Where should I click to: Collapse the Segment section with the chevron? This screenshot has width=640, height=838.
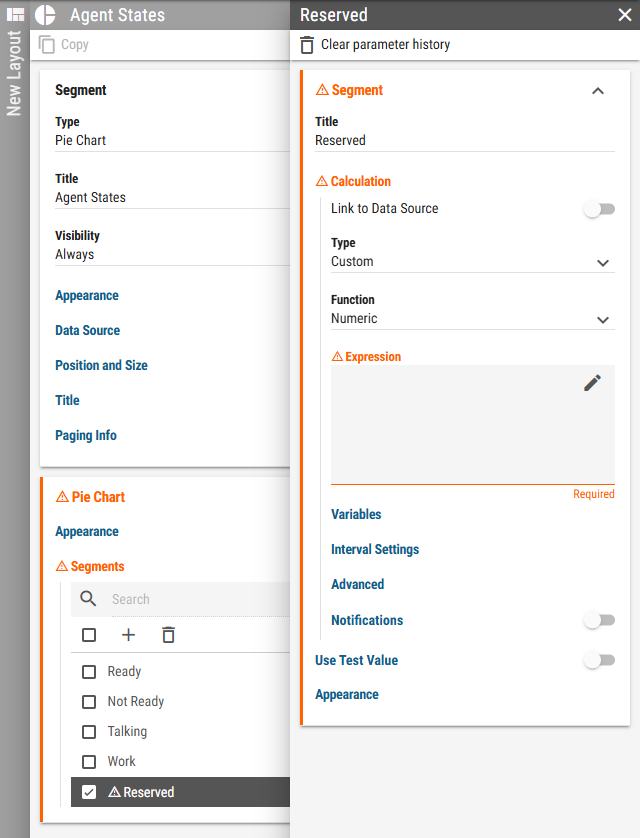click(598, 91)
